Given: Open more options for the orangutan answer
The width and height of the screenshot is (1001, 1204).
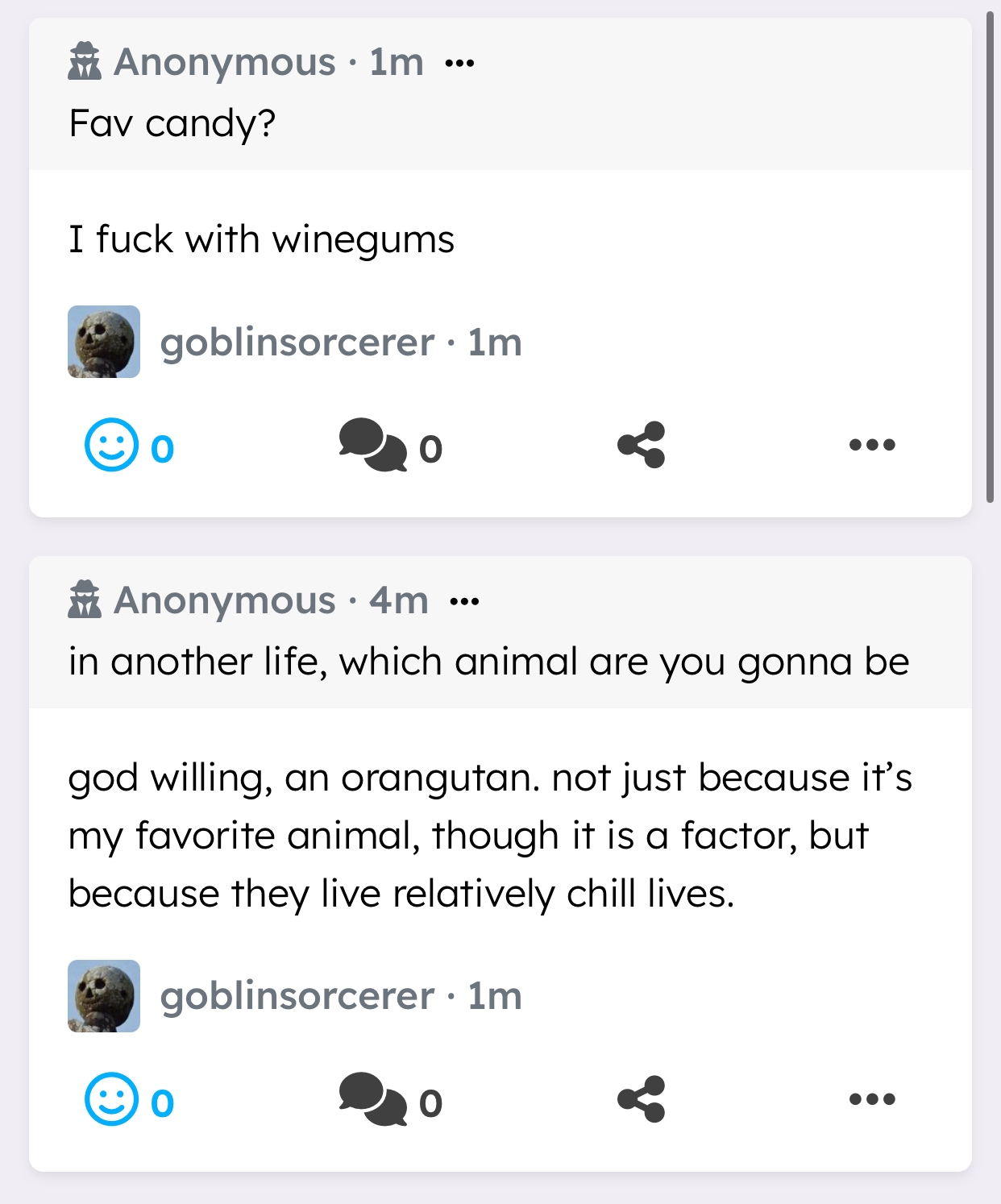Looking at the screenshot, I should coord(872,1099).
